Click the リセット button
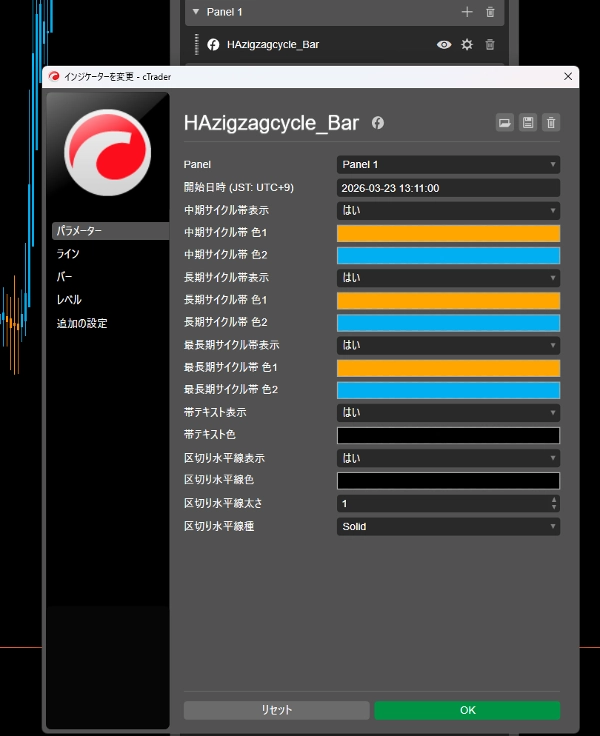600x736 pixels. point(277,710)
